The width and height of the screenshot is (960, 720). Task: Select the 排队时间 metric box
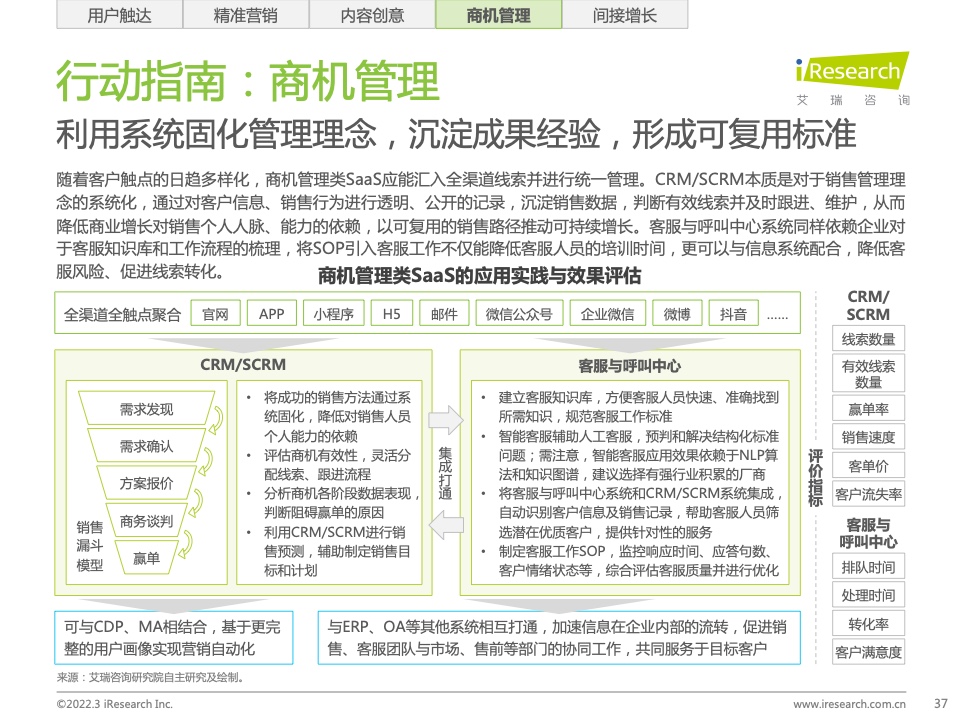coord(868,566)
